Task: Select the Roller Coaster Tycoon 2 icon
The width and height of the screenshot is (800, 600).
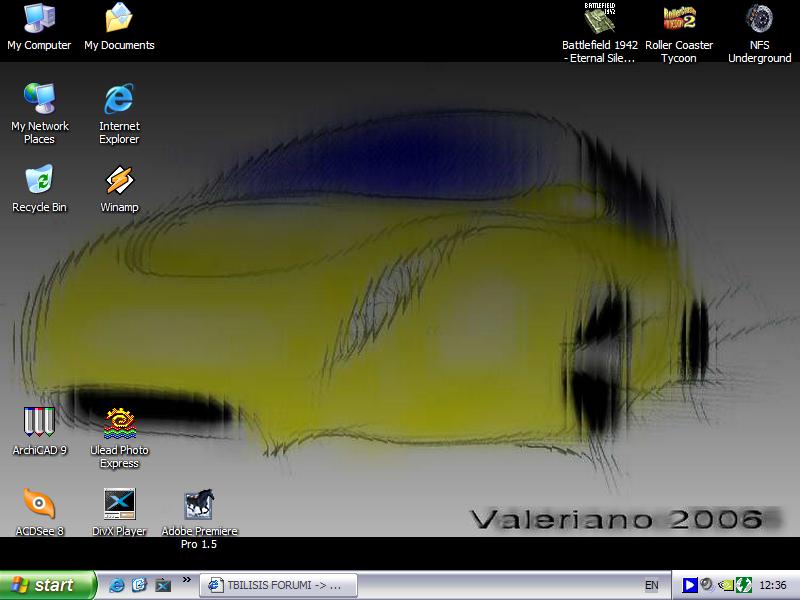Action: click(679, 19)
